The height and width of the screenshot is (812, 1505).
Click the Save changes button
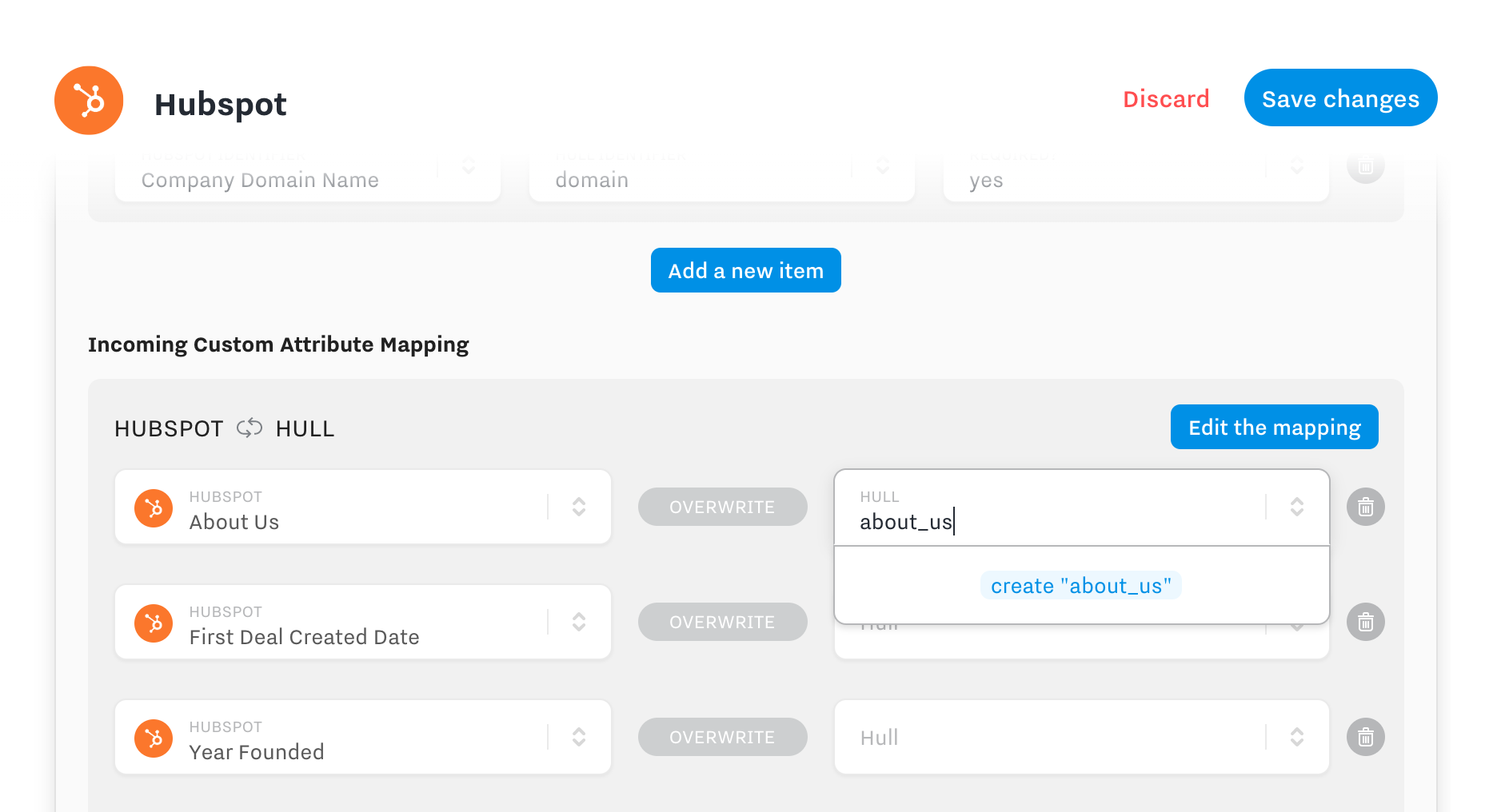pos(1340,98)
